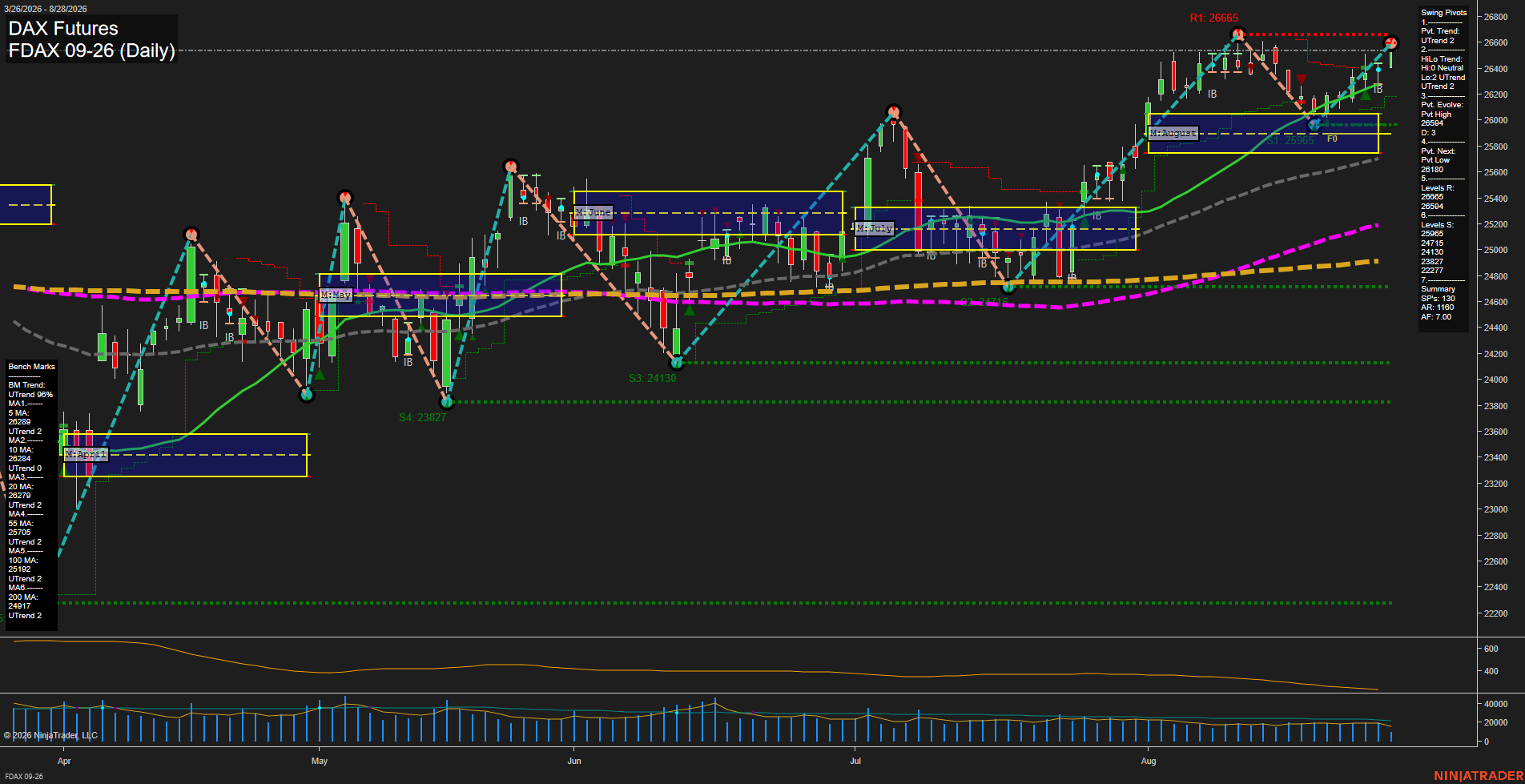Click the SP's: 130 summary line

click(x=1438, y=299)
